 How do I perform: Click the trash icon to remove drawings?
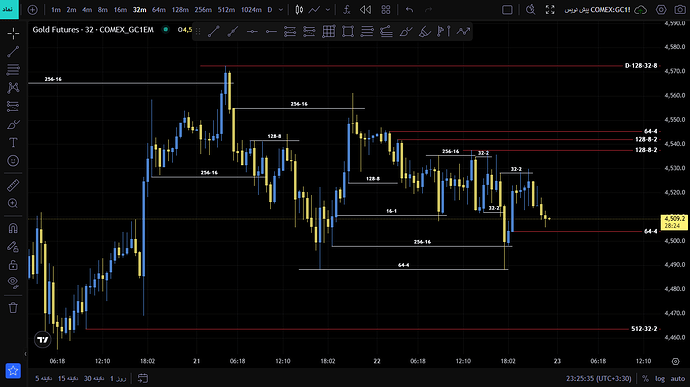click(x=13, y=307)
